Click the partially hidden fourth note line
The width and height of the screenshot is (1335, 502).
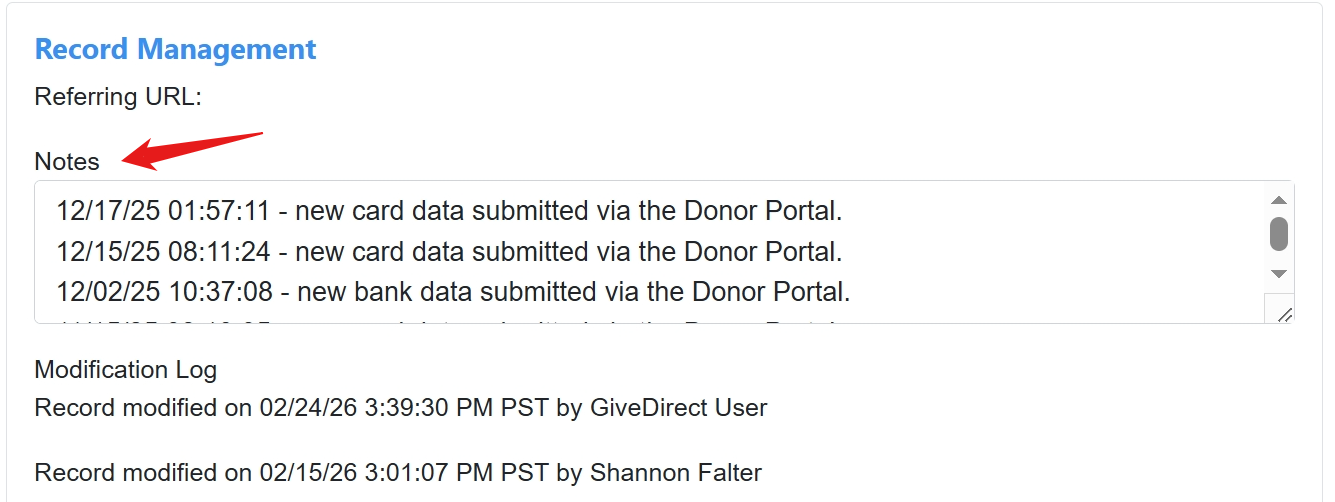pos(449,320)
